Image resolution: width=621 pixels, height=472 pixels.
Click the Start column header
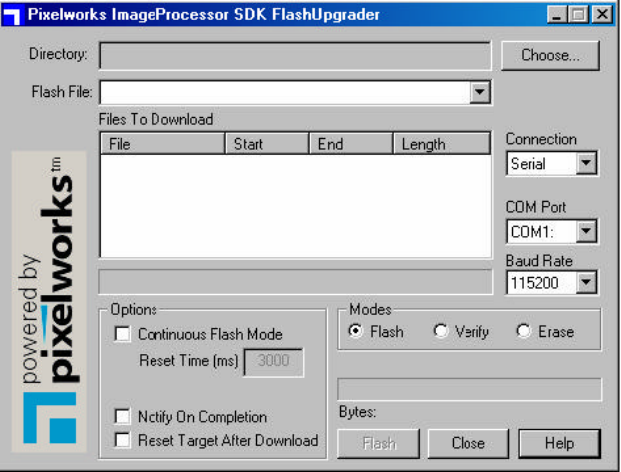coord(267,144)
